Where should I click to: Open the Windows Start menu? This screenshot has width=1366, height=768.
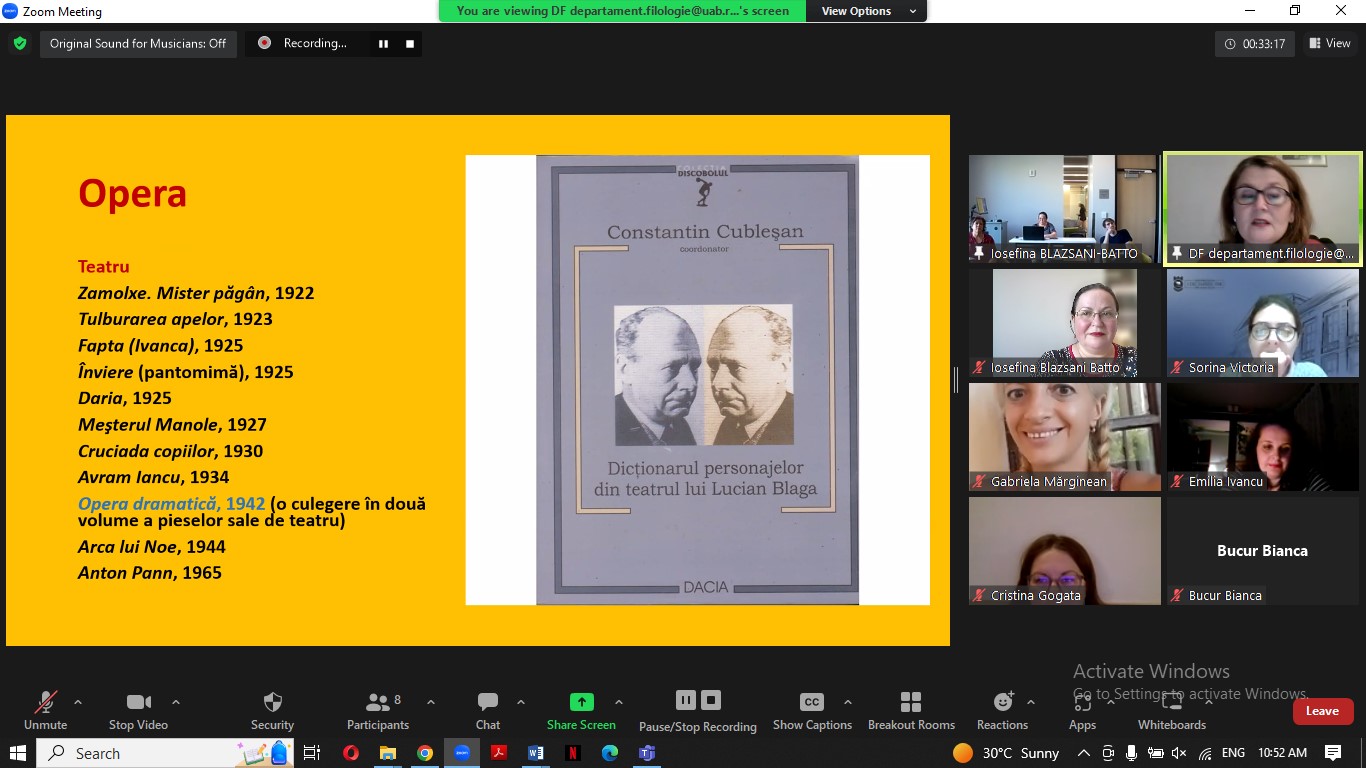(17, 753)
